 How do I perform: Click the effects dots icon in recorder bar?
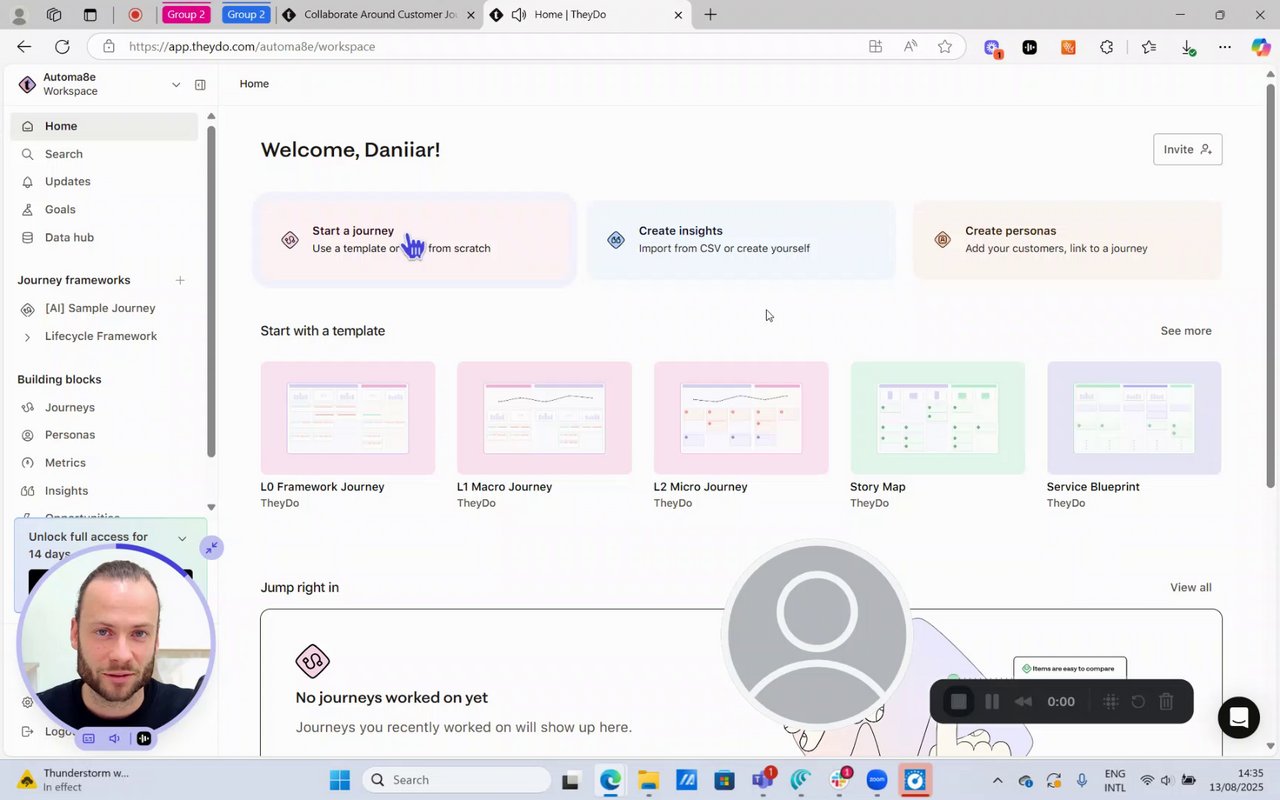coord(1110,702)
